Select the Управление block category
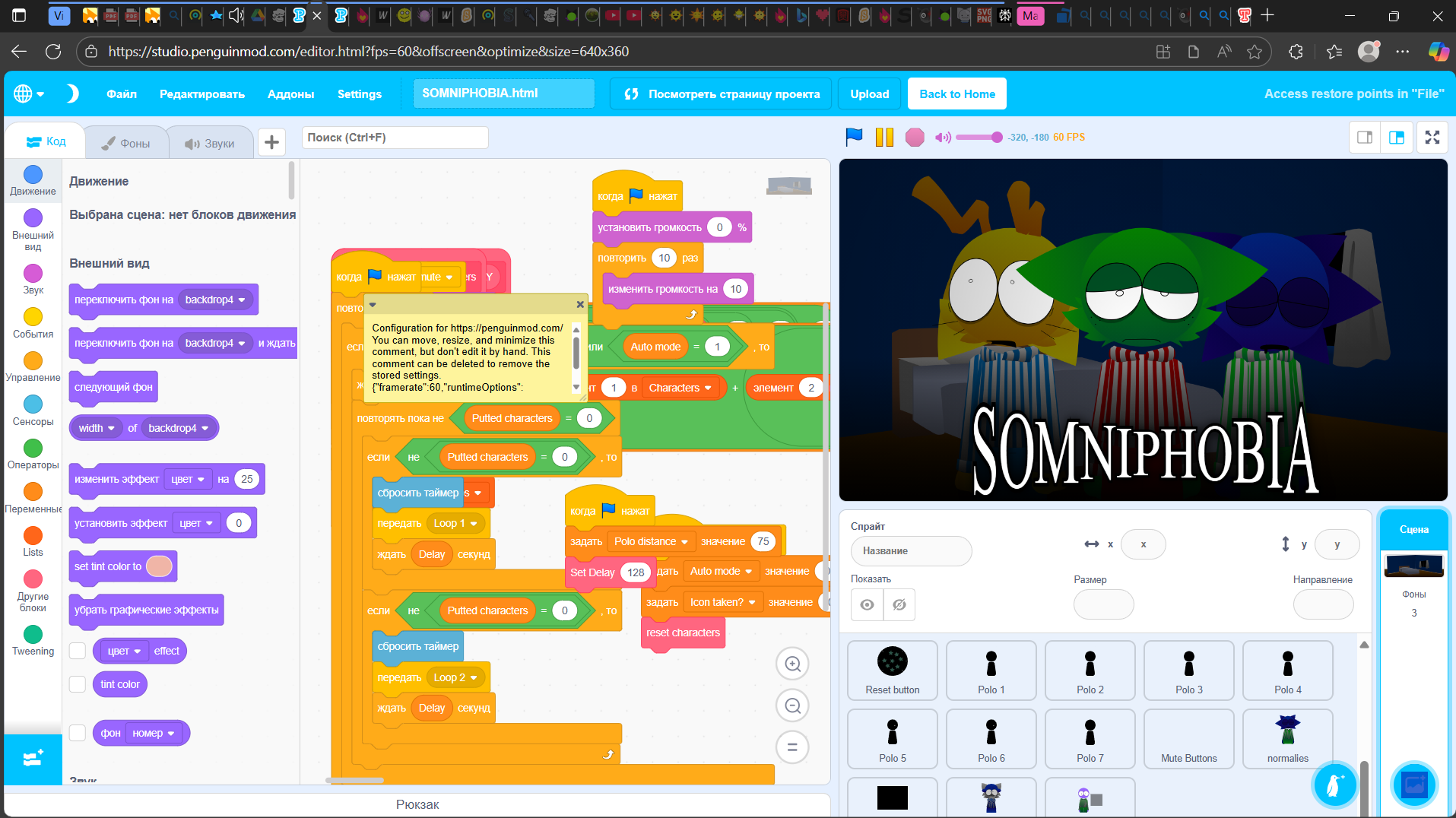Image resolution: width=1456 pixels, height=818 pixels. [33, 366]
